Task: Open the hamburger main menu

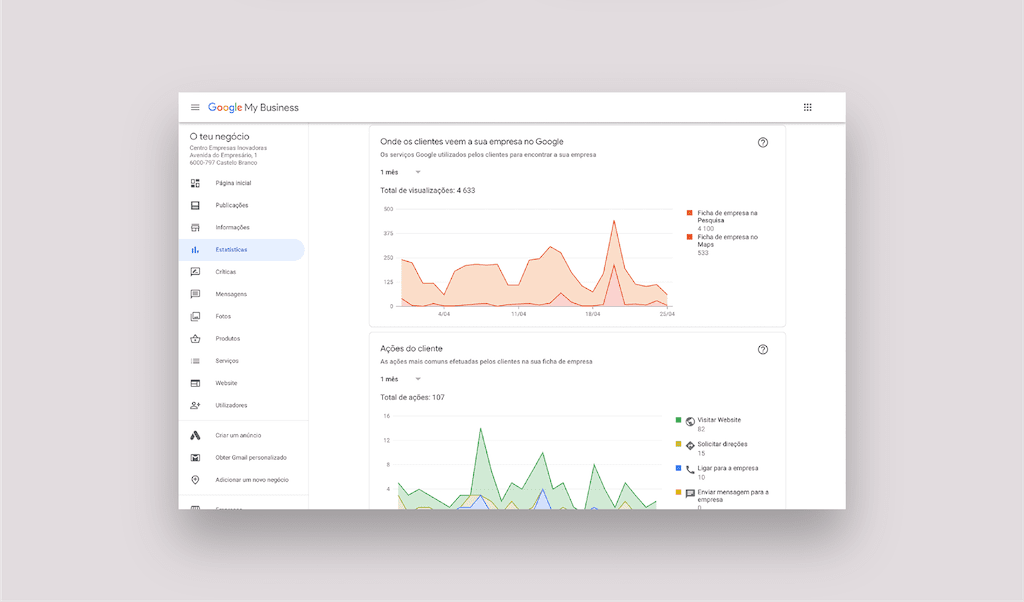Action: (x=195, y=108)
